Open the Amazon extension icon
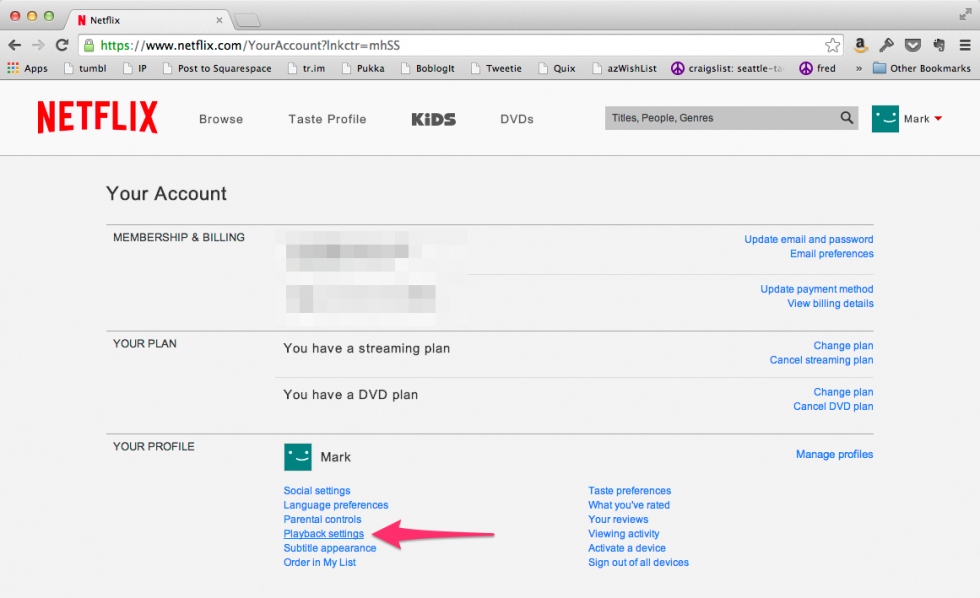 click(x=860, y=45)
